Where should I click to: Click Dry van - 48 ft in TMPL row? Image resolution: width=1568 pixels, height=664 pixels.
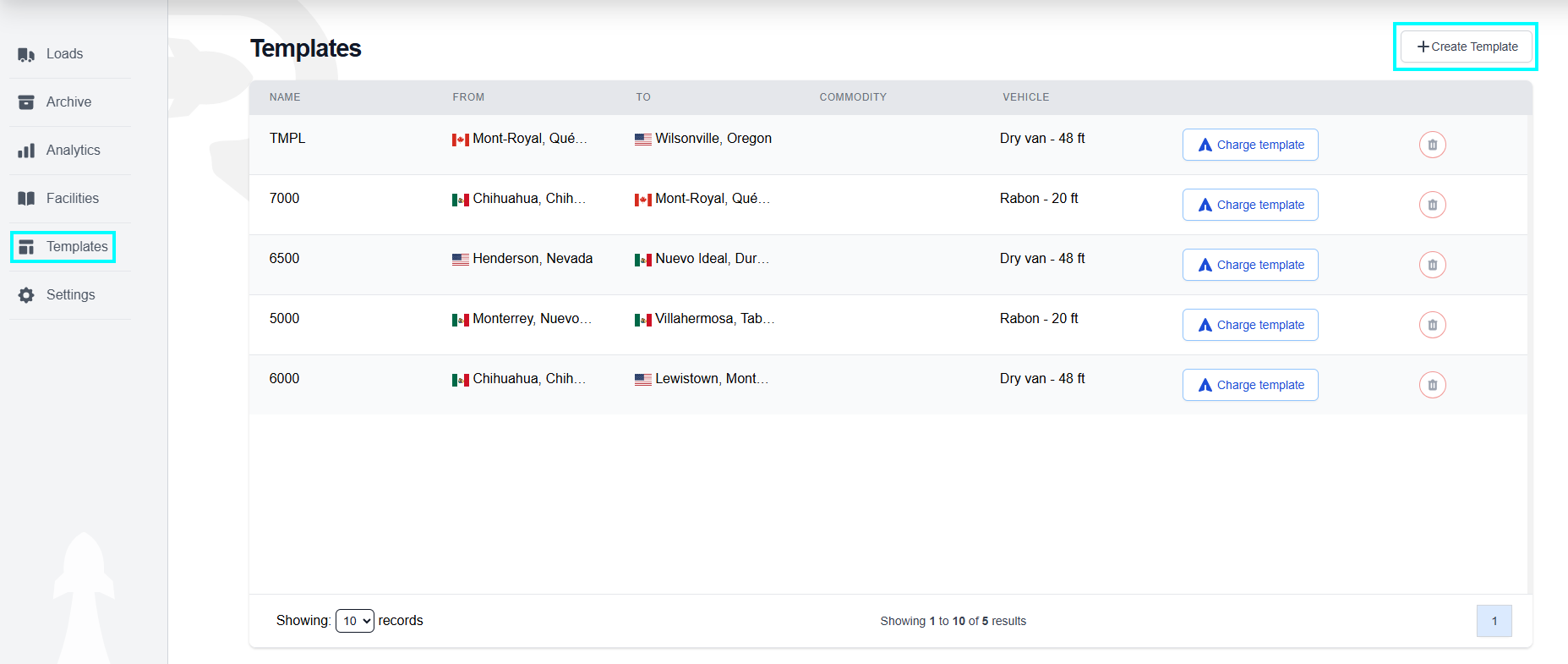[x=1042, y=139]
